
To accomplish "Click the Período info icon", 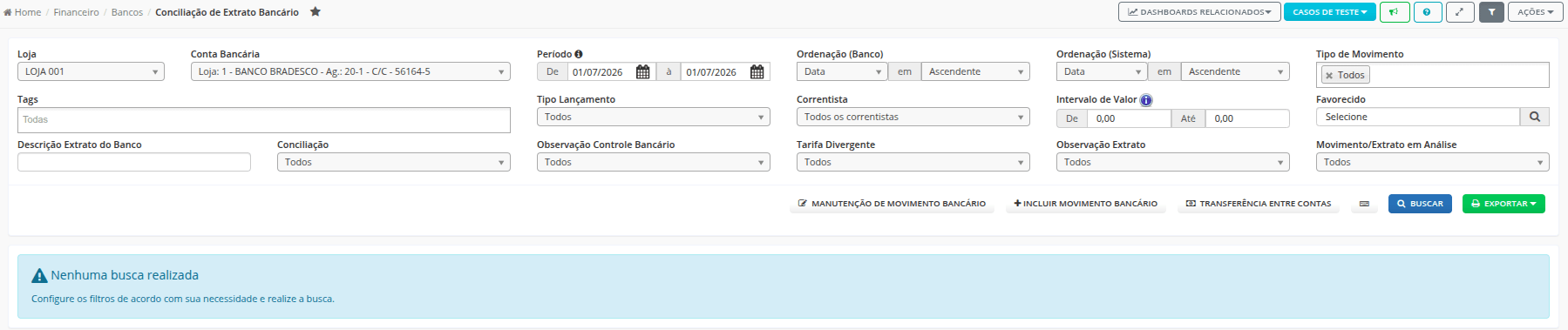I will [x=579, y=54].
